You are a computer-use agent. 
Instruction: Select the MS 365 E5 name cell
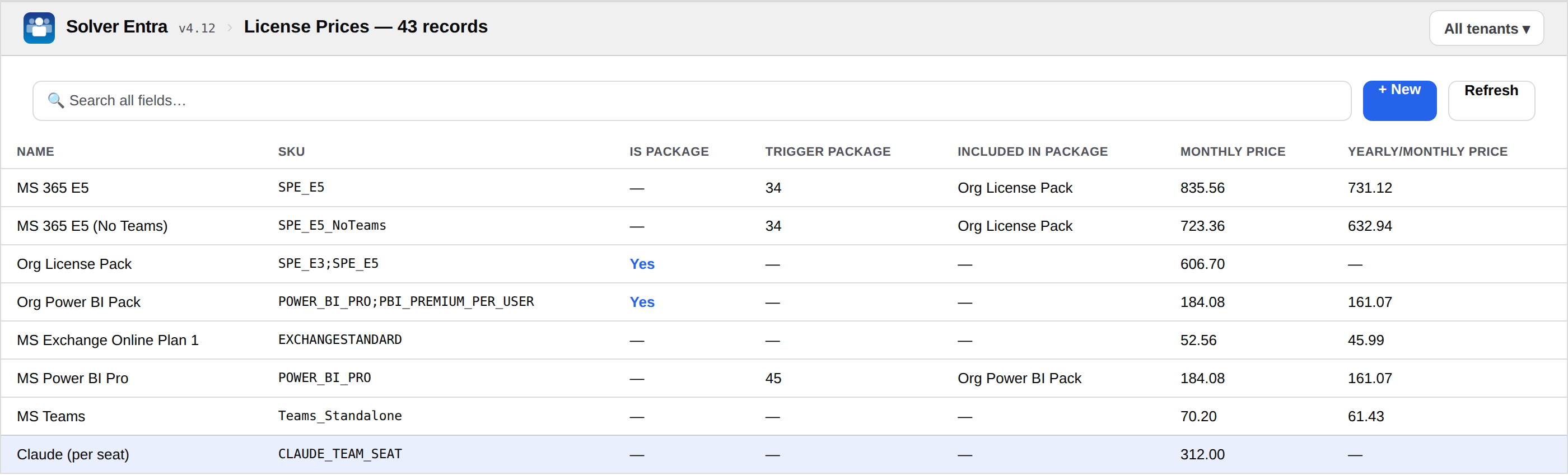pos(52,188)
